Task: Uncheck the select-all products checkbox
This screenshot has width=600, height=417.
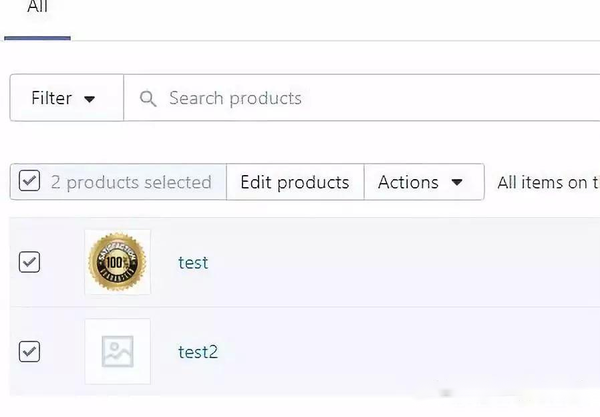Action: tap(29, 181)
